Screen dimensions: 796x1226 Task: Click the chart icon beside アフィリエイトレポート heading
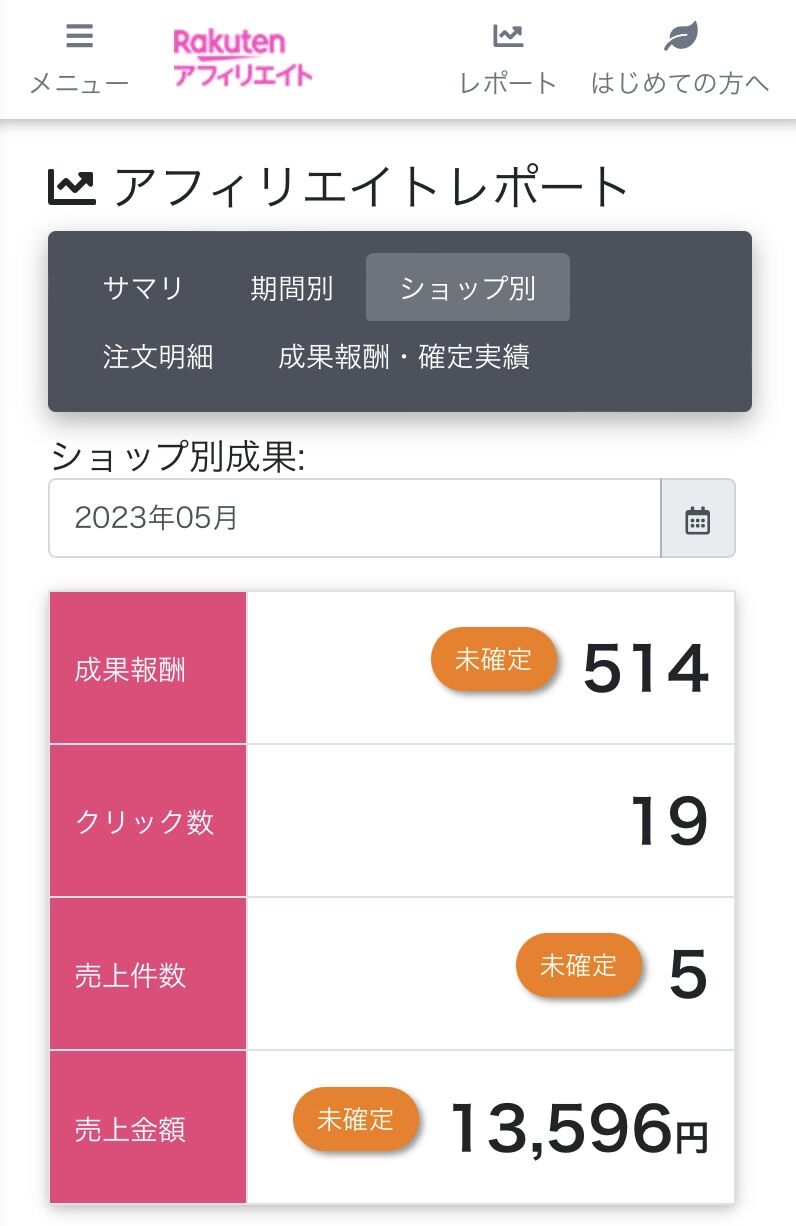pos(72,187)
